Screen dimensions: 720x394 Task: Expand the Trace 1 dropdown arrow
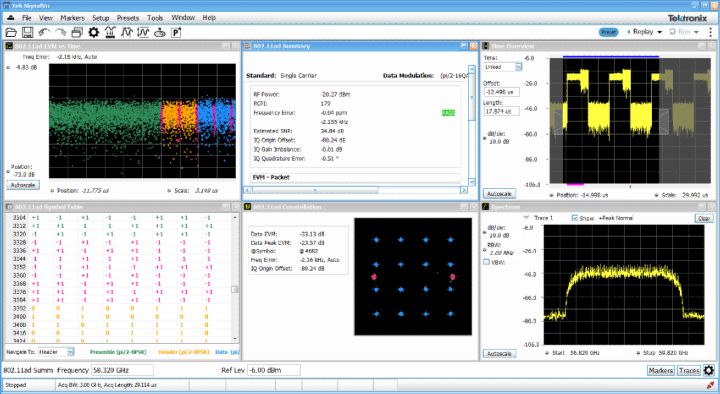526,218
